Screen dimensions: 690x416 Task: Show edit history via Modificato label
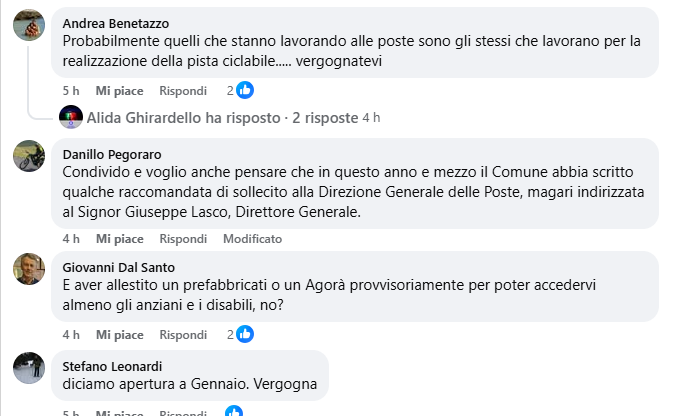click(252, 239)
